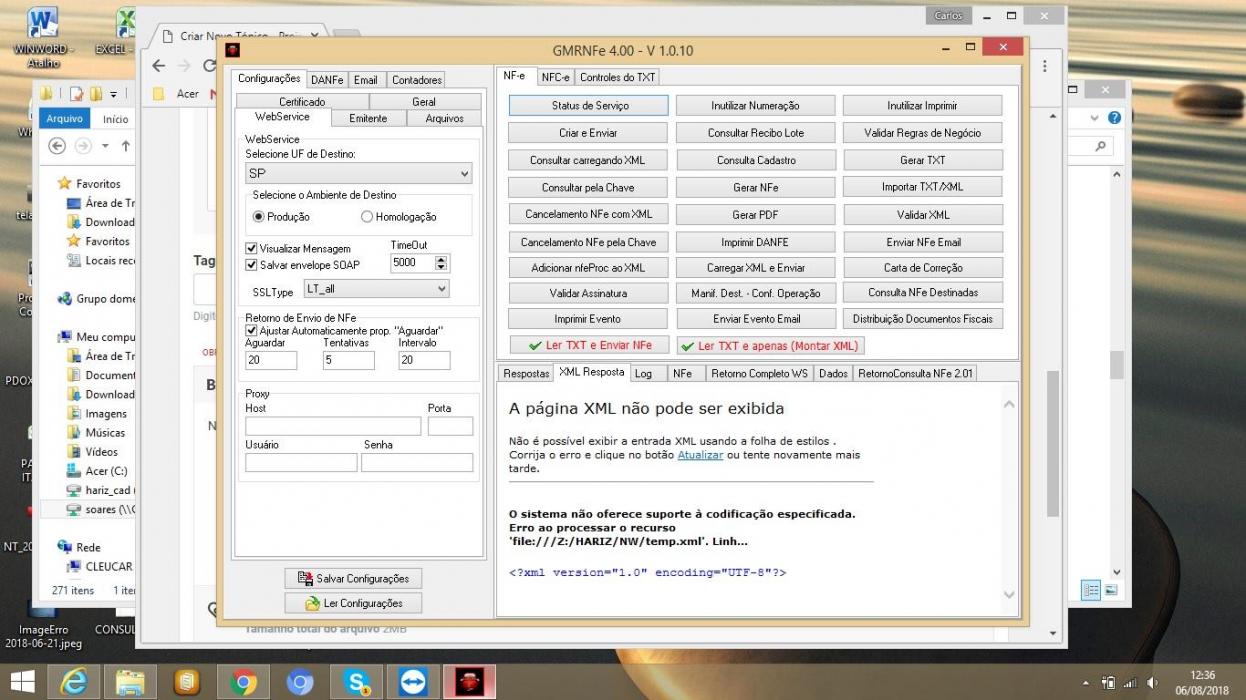Screen dimensions: 1246x700
Task: Open the Emitente sub-tab
Action: 368,118
